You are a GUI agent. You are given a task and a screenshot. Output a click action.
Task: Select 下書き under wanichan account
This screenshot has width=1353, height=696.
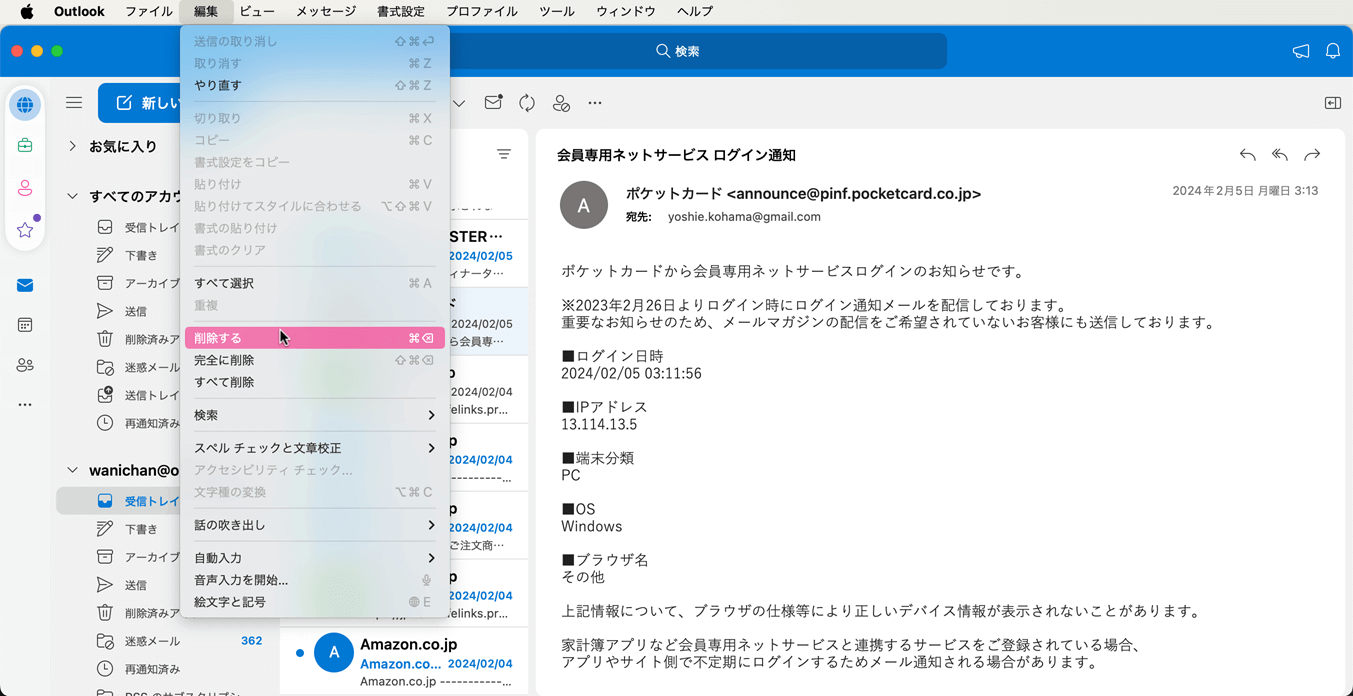click(141, 529)
